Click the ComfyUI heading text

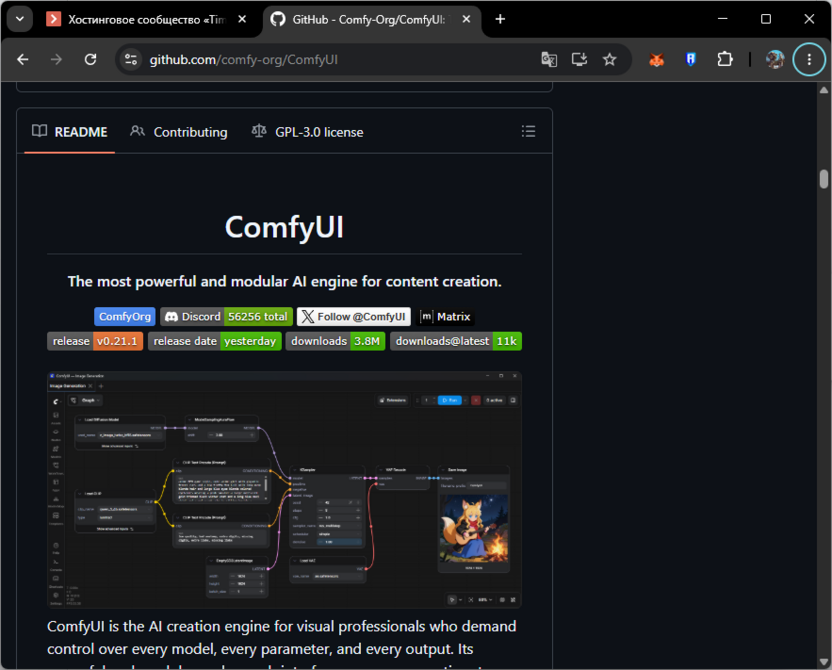[284, 227]
